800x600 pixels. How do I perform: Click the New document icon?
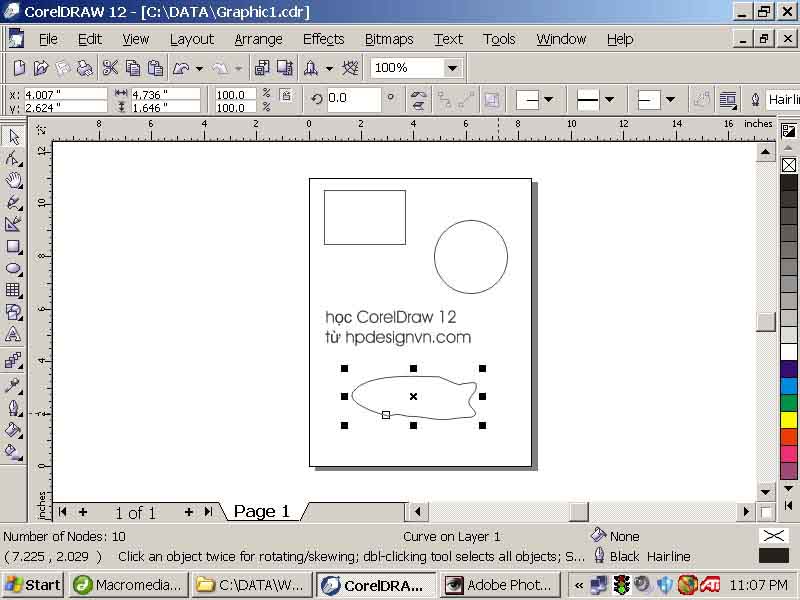click(x=19, y=68)
